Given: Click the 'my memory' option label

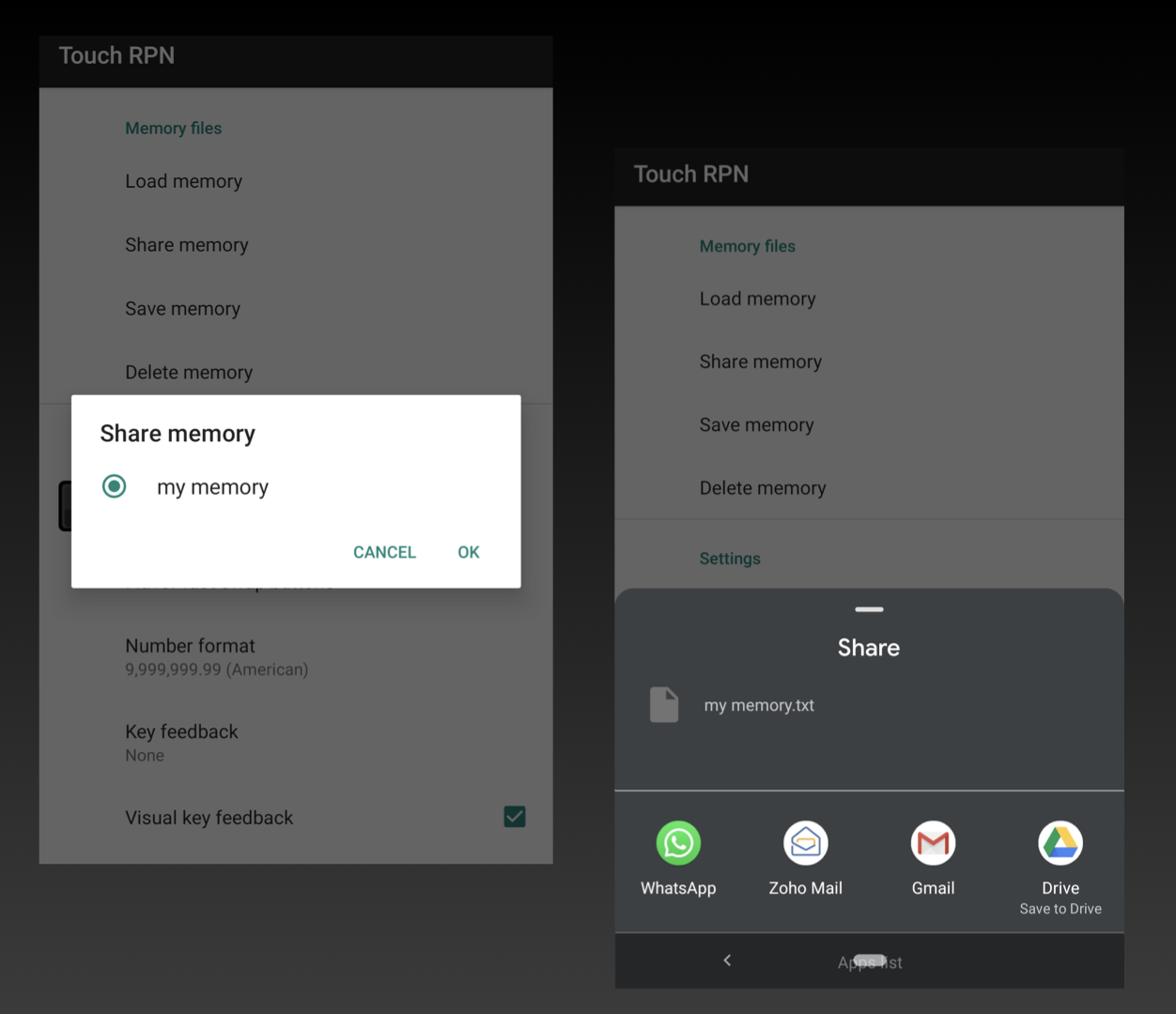Looking at the screenshot, I should point(212,487).
